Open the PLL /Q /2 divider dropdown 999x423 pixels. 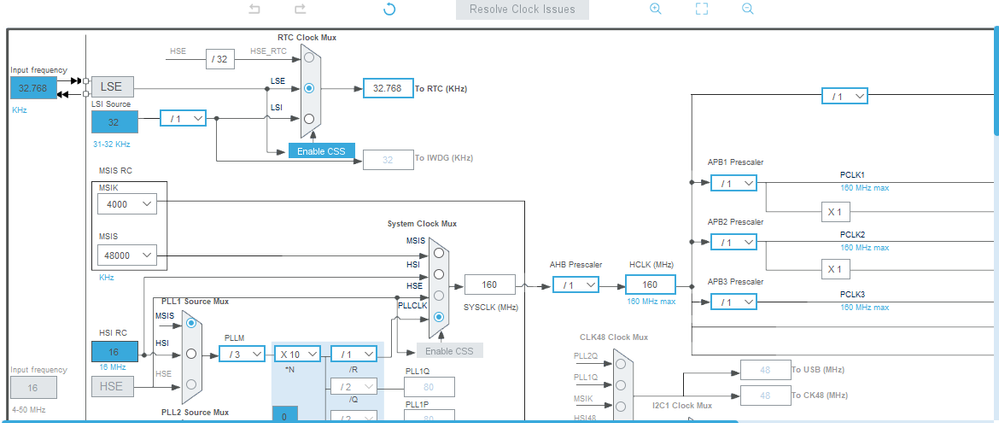354,387
